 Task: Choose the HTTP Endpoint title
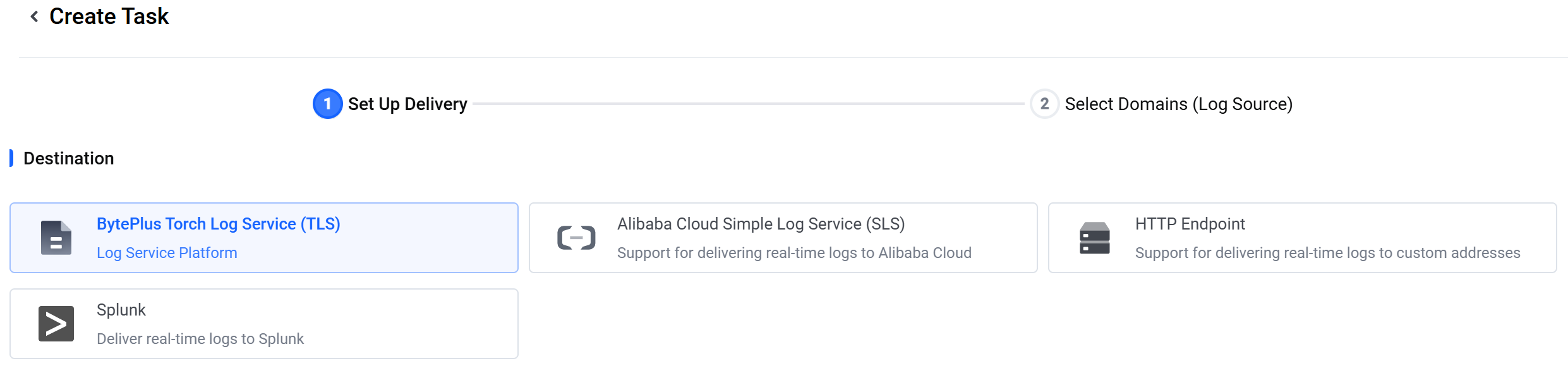pos(1190,224)
